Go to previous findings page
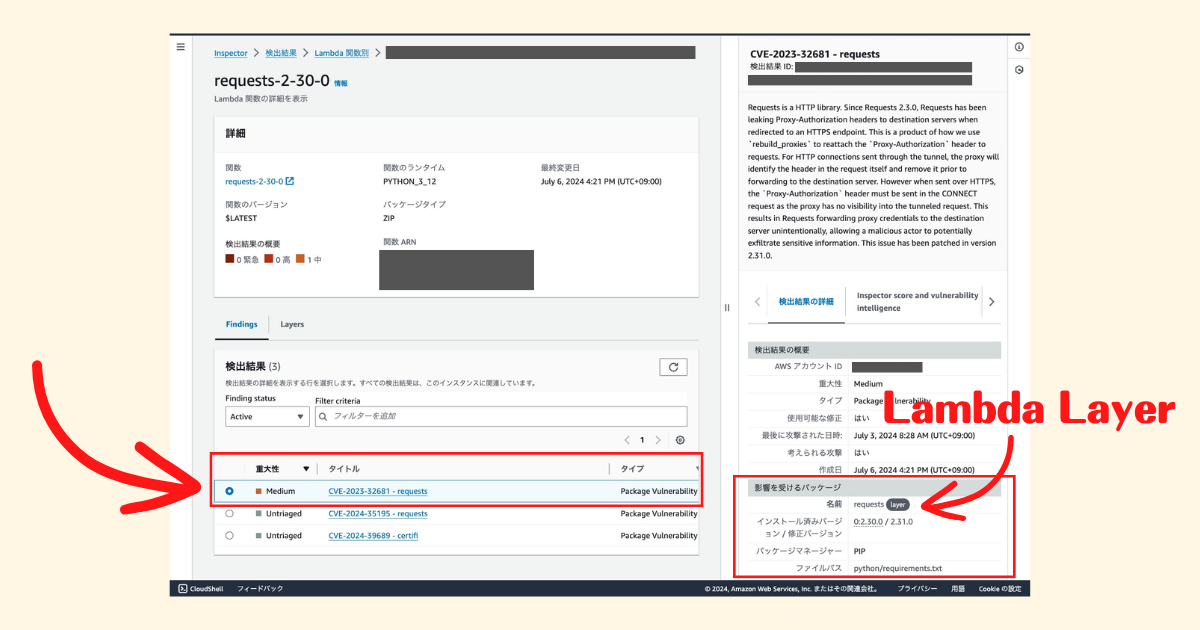Image resolution: width=1200 pixels, height=630 pixels. [627, 440]
